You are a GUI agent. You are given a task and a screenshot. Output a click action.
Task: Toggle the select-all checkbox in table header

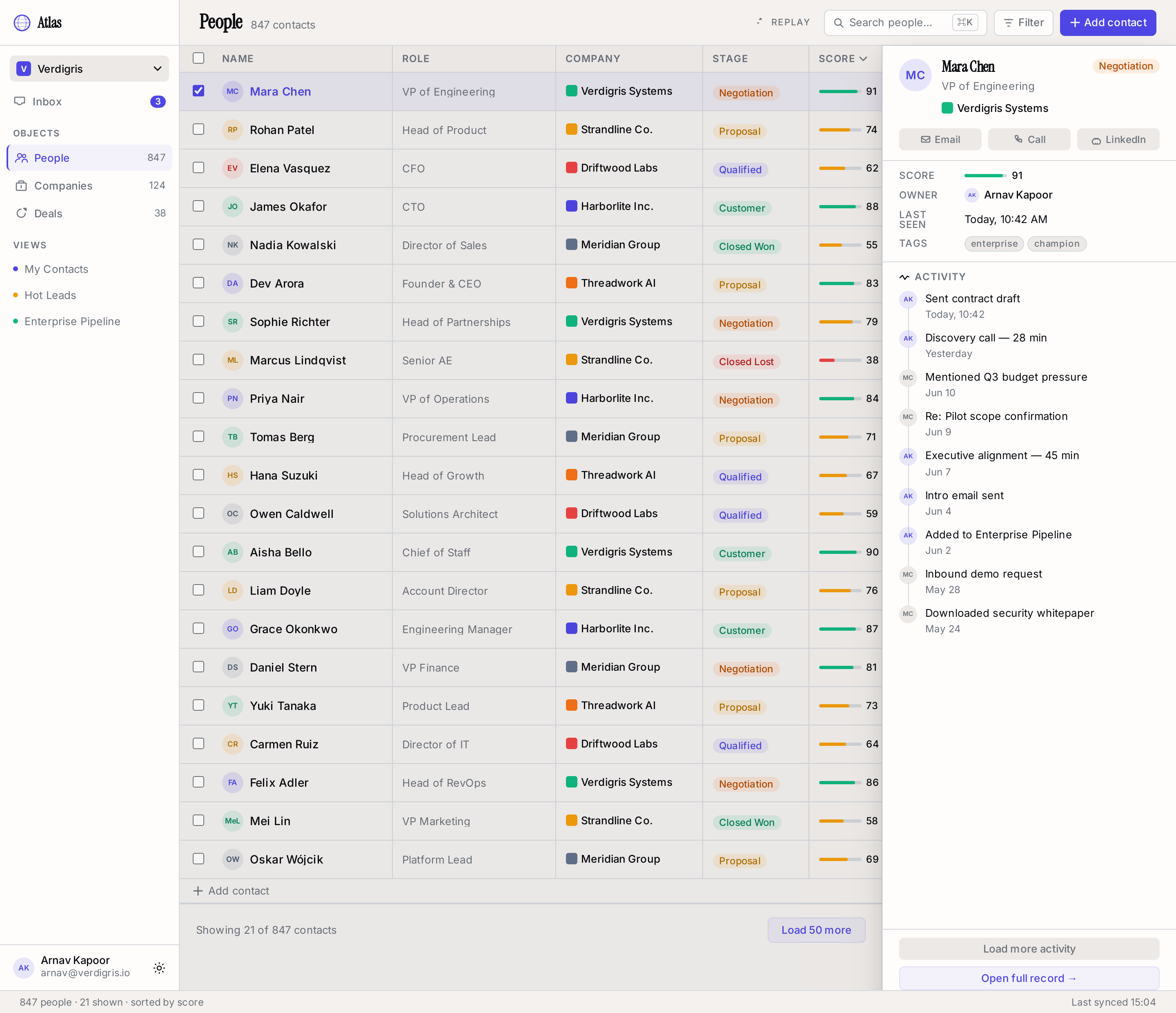[x=198, y=58]
